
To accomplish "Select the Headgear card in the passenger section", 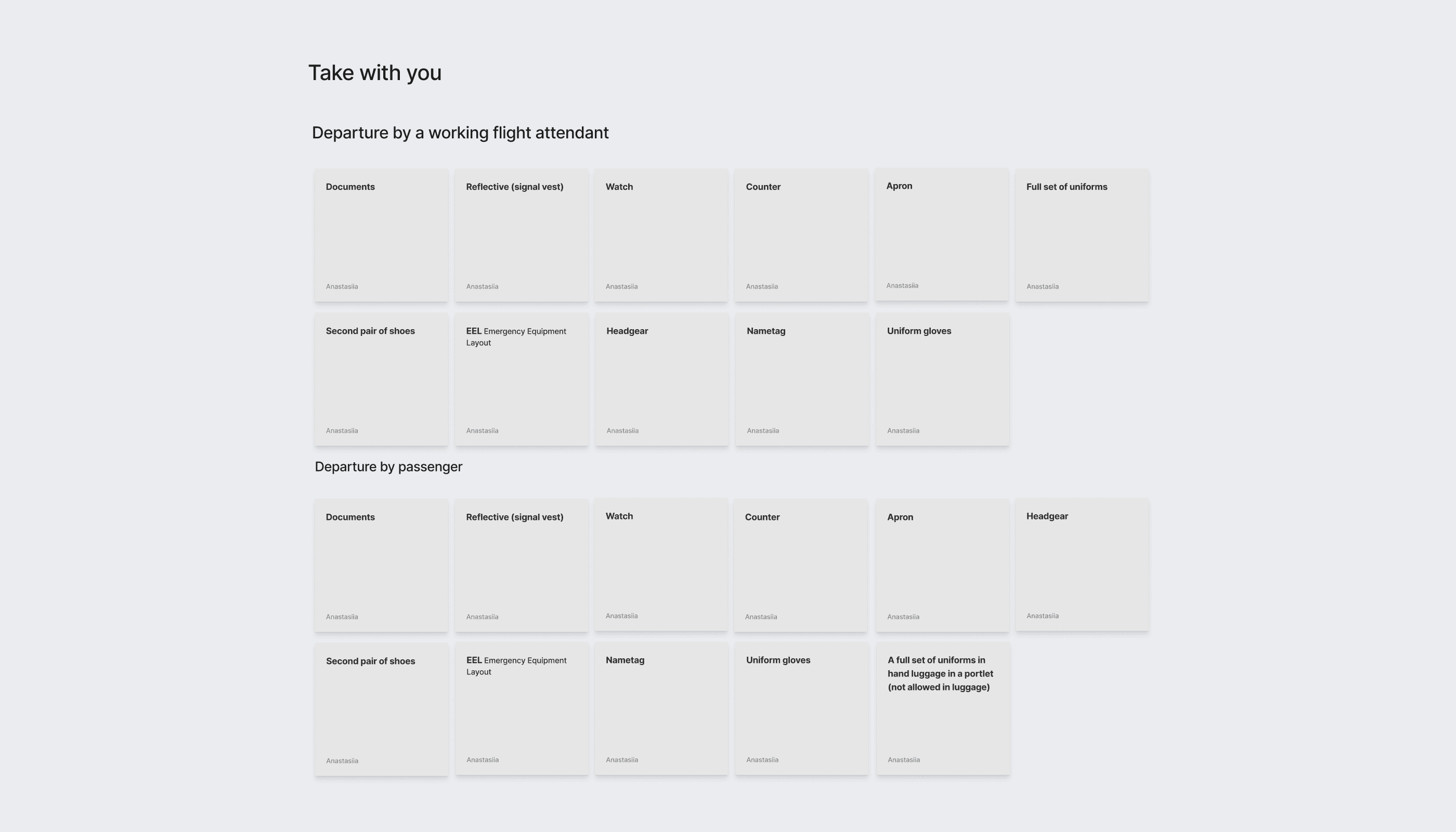I will tap(1082, 564).
